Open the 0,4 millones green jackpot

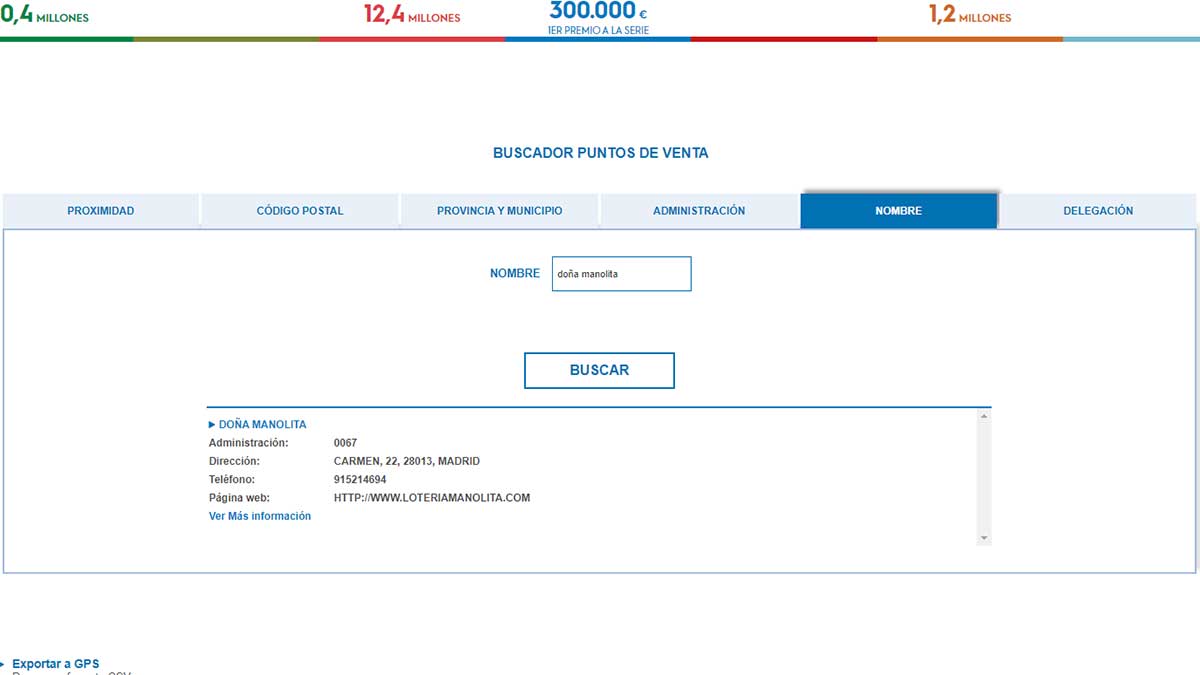[45, 17]
